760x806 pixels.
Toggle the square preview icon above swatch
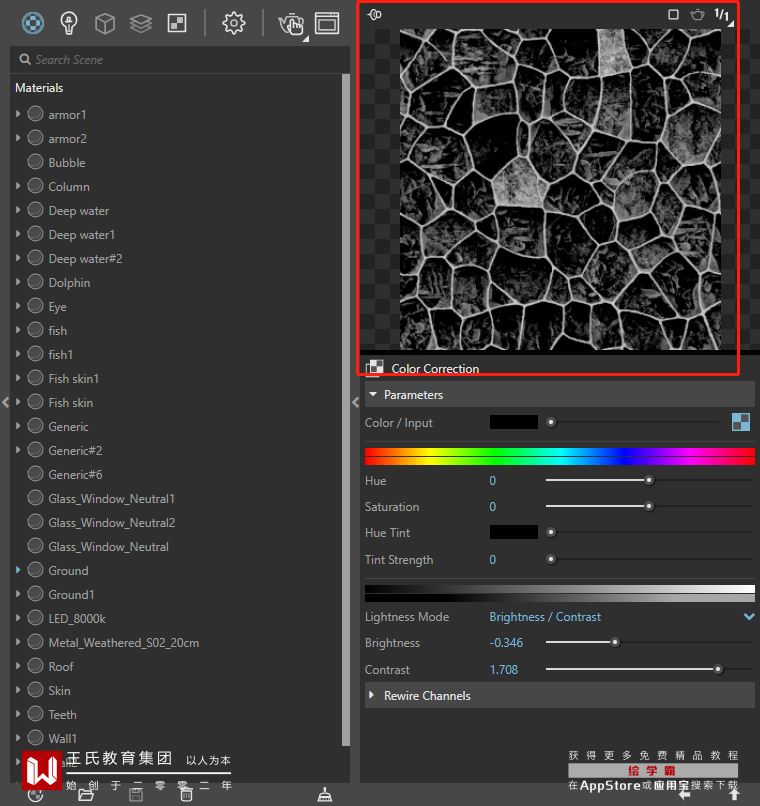tap(673, 15)
